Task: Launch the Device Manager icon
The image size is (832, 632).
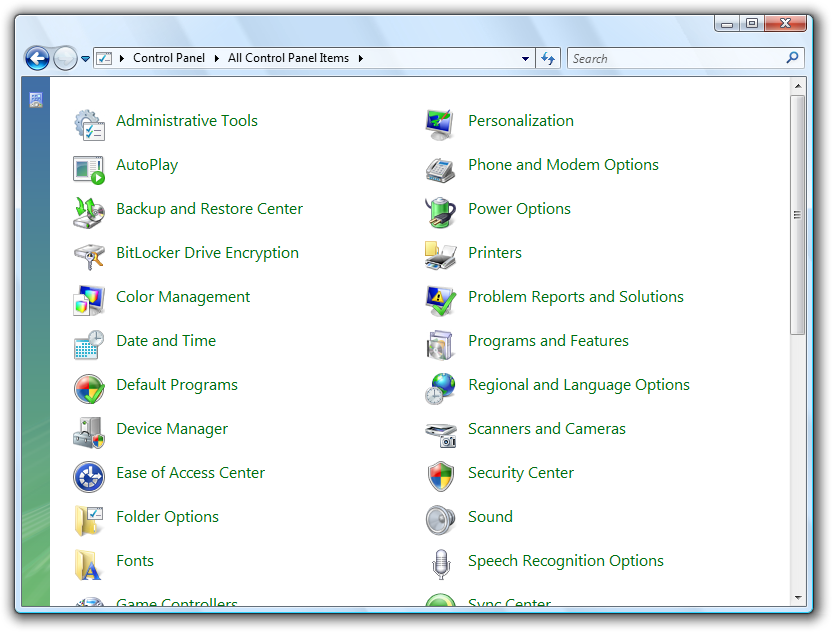Action: 89,433
